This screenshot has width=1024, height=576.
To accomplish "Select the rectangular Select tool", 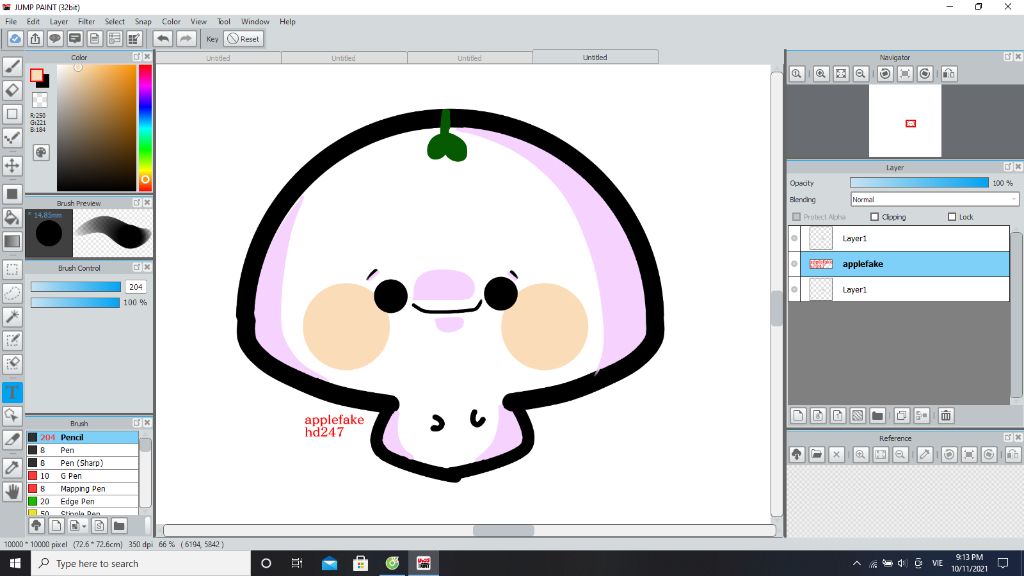I will click(x=12, y=269).
